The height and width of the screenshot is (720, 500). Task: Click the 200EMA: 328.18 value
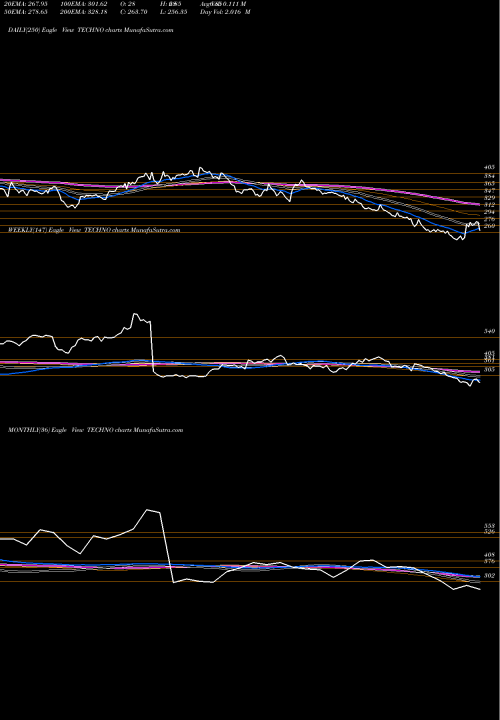(x=83, y=12)
